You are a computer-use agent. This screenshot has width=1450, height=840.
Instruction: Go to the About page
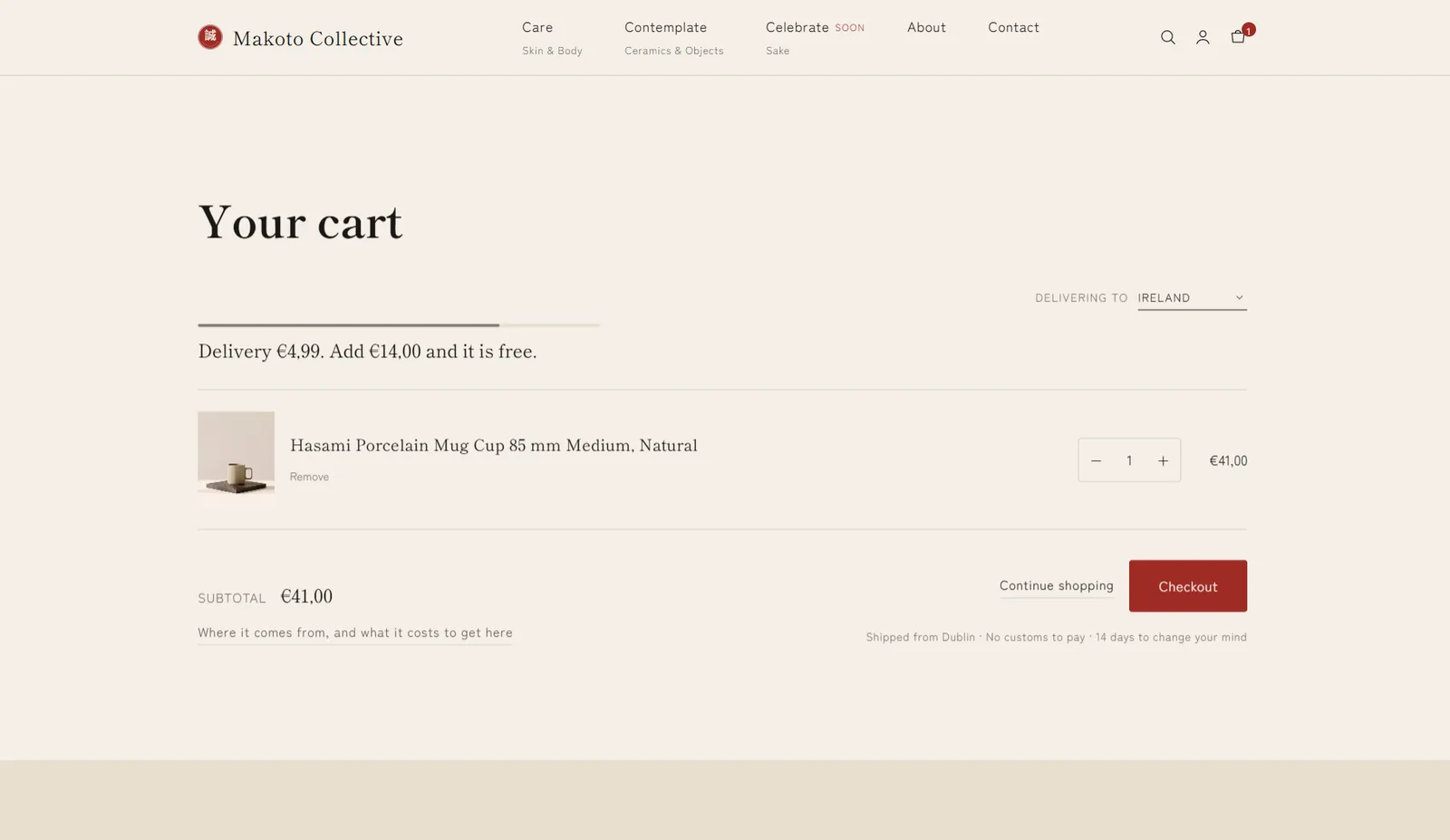click(926, 27)
